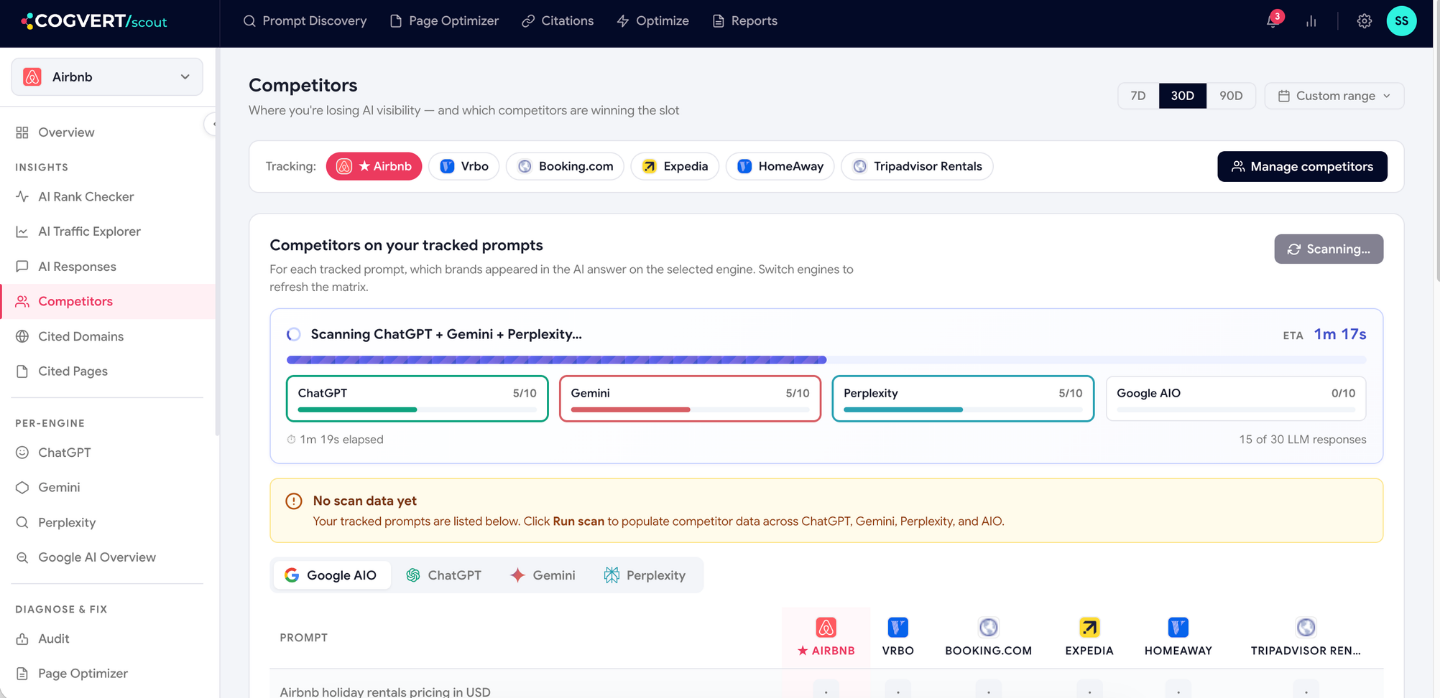
Task: Open the Airbnb brand selector dropdown
Action: pyautogui.click(x=107, y=77)
